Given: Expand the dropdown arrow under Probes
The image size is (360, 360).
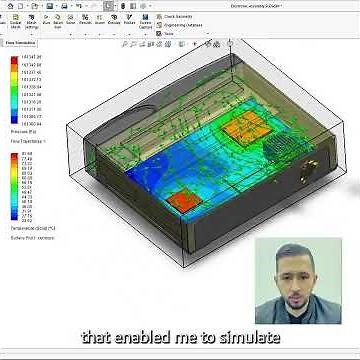Looking at the screenshot, I should 129,34.
